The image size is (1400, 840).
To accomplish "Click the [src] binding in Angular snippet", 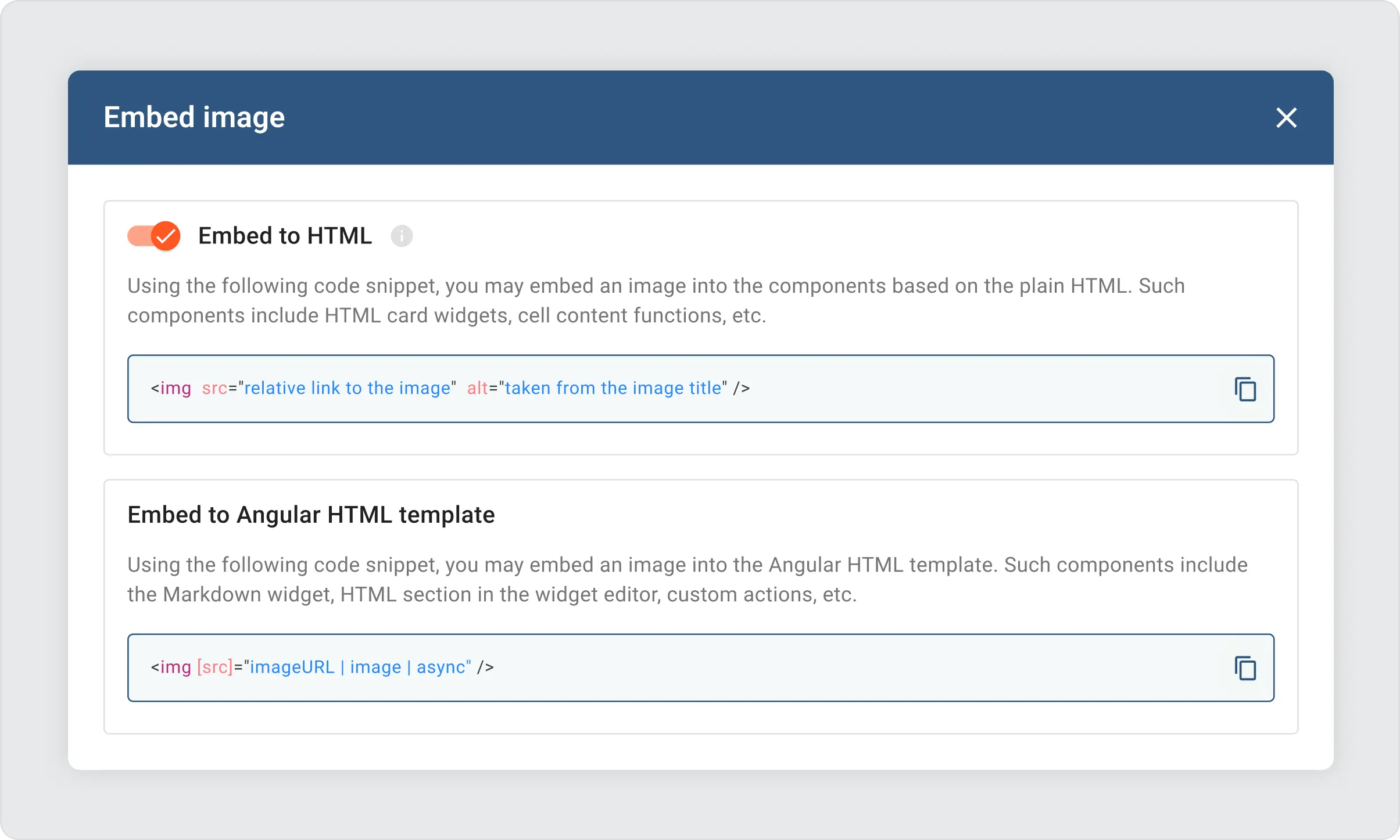I will [x=215, y=667].
